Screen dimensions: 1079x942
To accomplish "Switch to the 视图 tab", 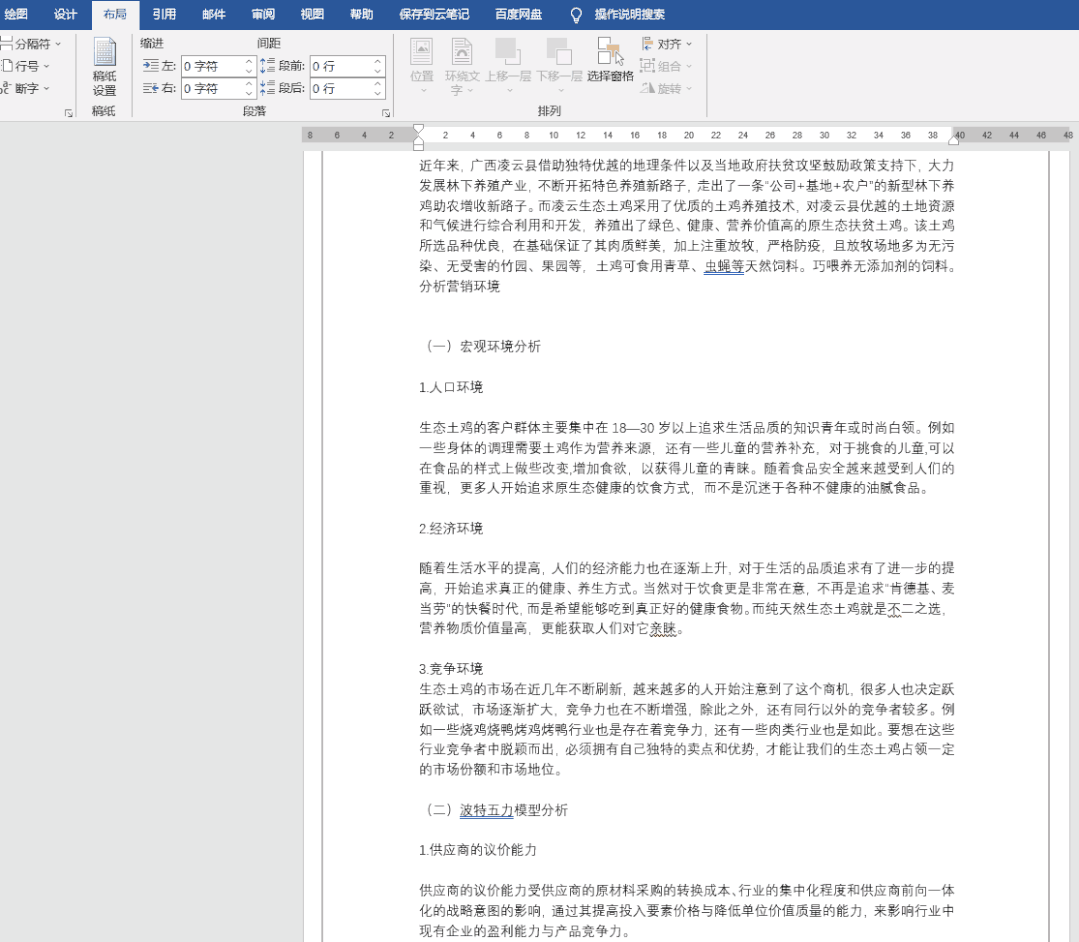I will click(312, 14).
